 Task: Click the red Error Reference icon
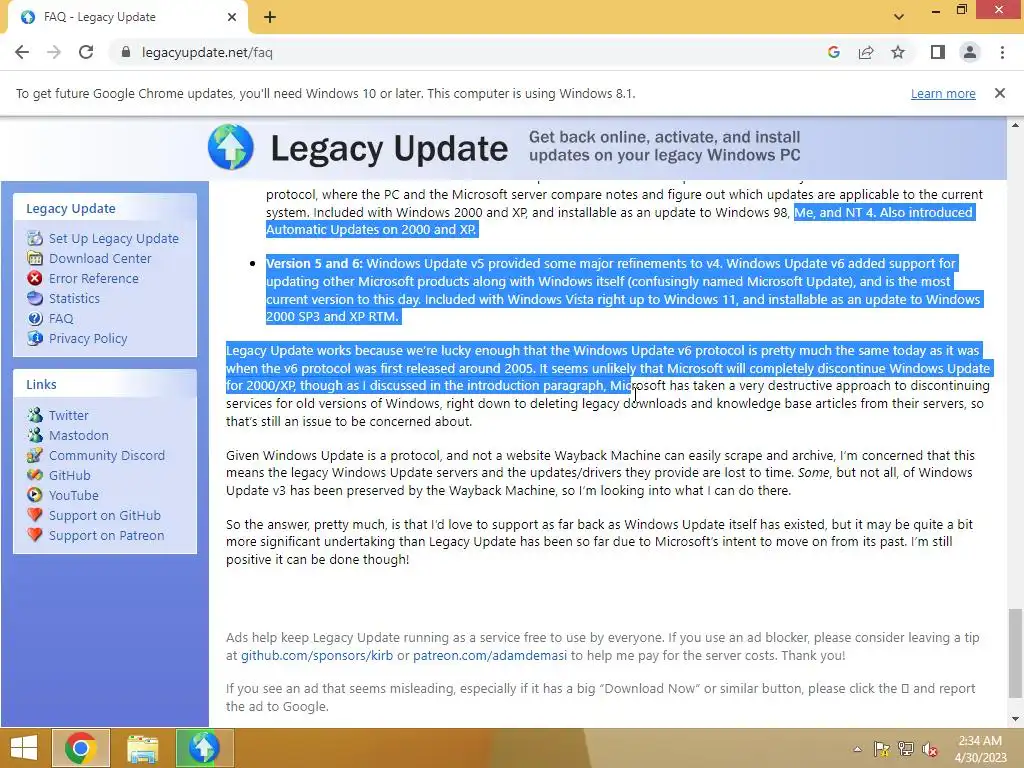pos(35,278)
